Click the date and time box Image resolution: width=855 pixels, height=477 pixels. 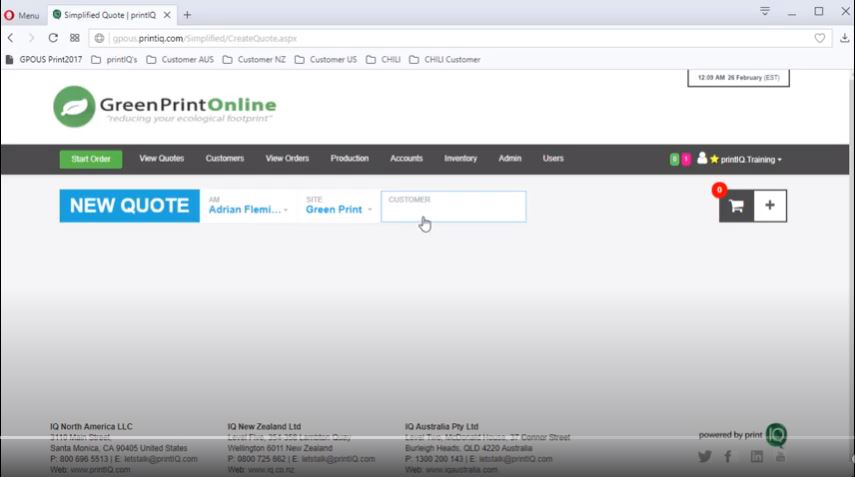(x=738, y=78)
